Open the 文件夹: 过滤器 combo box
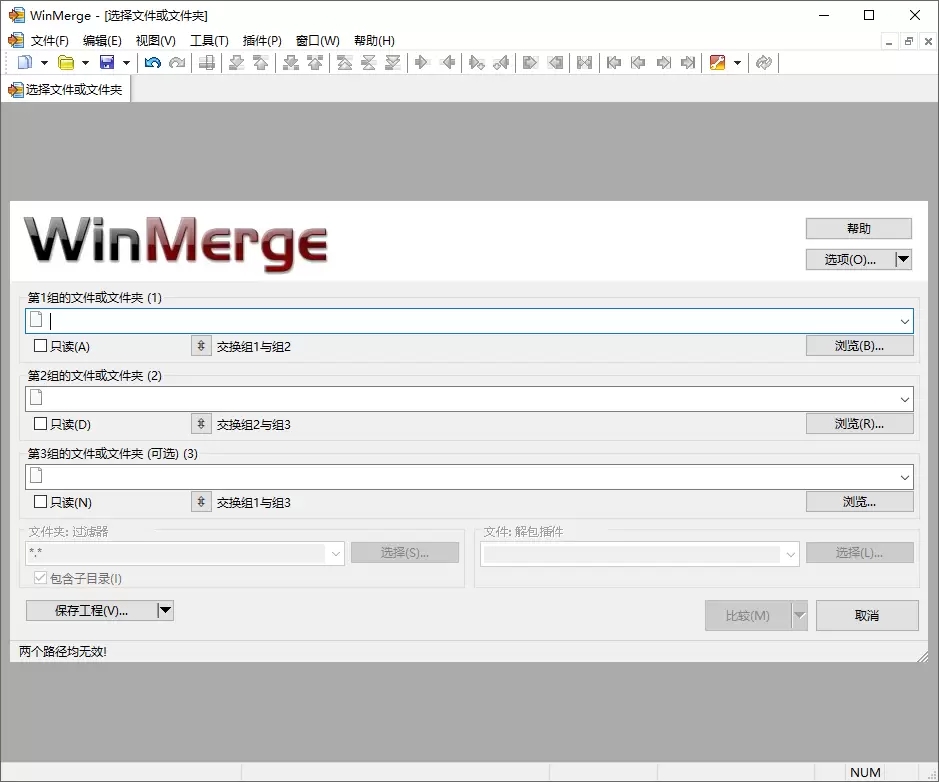Screen dimensions: 939x782 click(x=184, y=554)
